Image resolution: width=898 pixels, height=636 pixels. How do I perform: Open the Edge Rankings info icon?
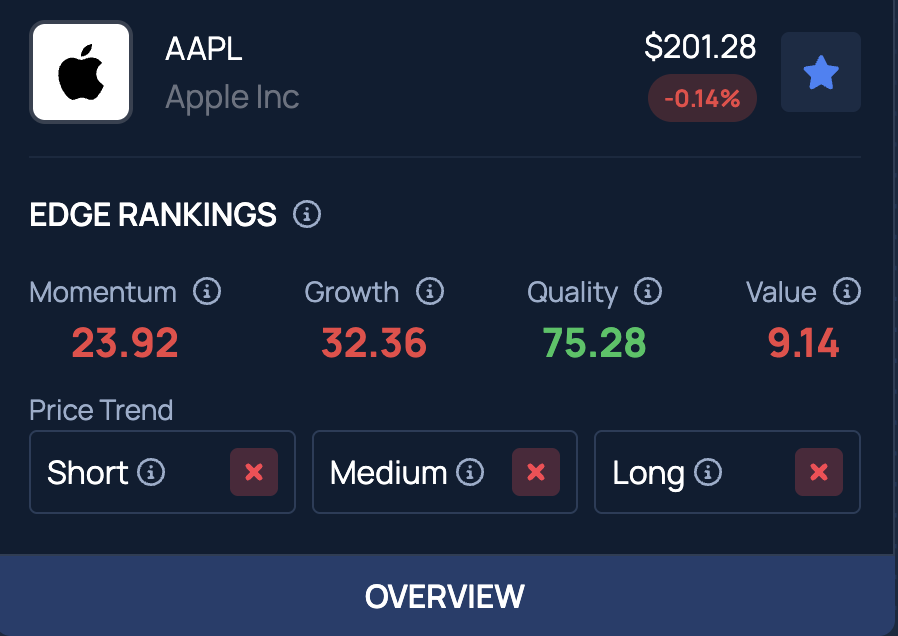click(x=307, y=215)
